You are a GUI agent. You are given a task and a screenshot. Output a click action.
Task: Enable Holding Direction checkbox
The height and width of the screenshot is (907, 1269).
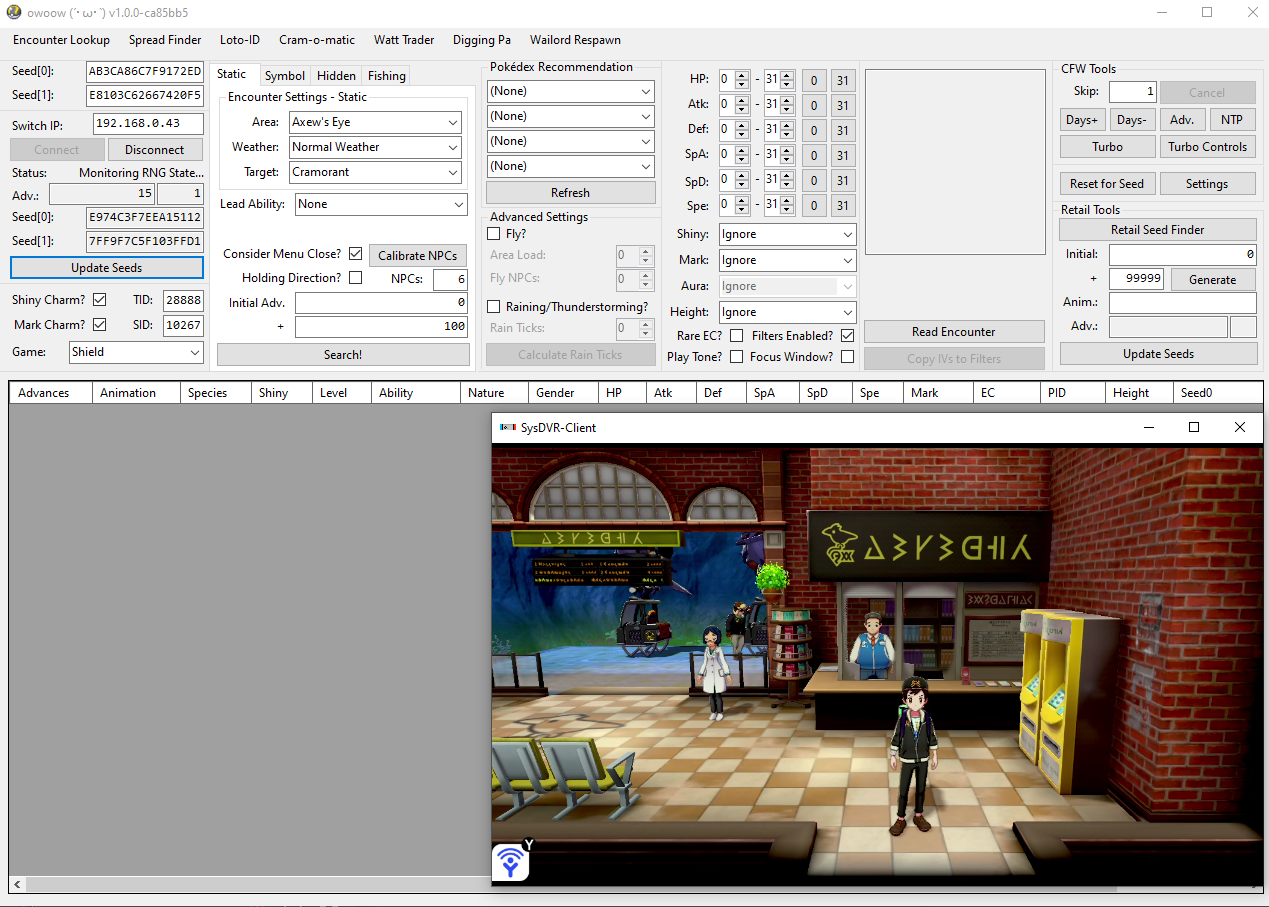(355, 278)
